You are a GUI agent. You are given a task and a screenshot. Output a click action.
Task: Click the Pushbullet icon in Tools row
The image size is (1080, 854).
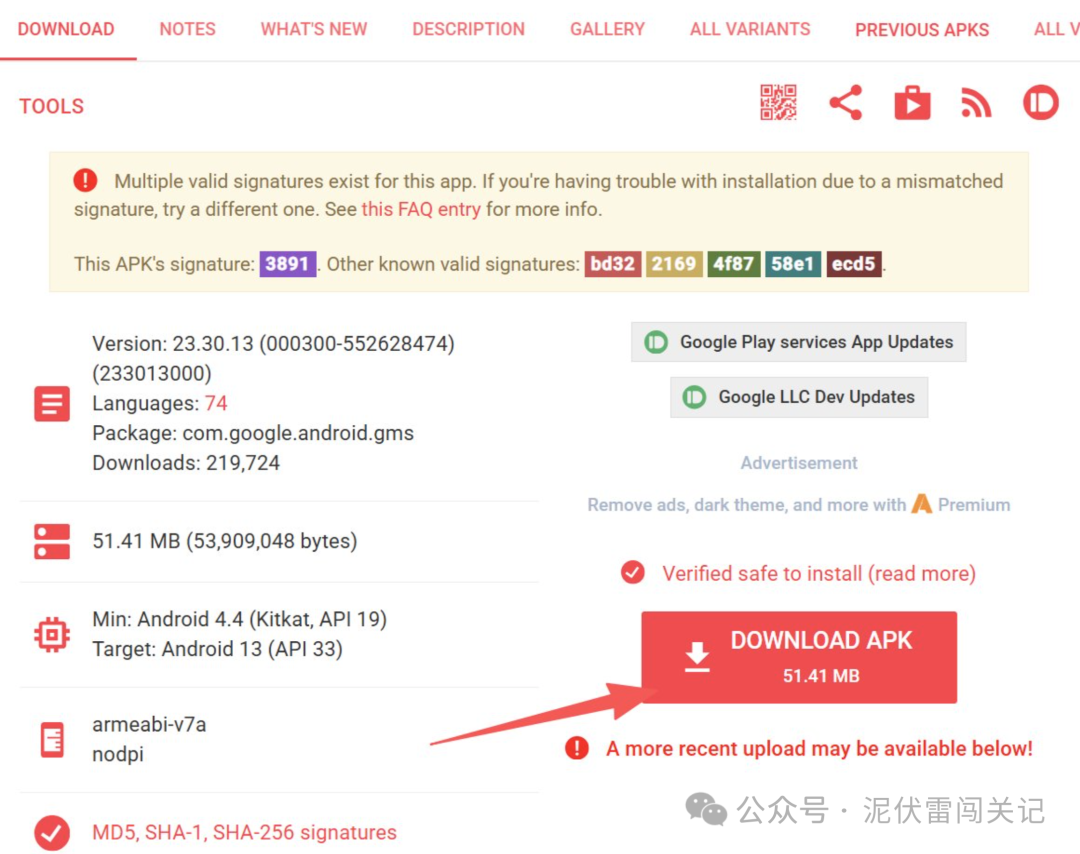click(x=1040, y=103)
